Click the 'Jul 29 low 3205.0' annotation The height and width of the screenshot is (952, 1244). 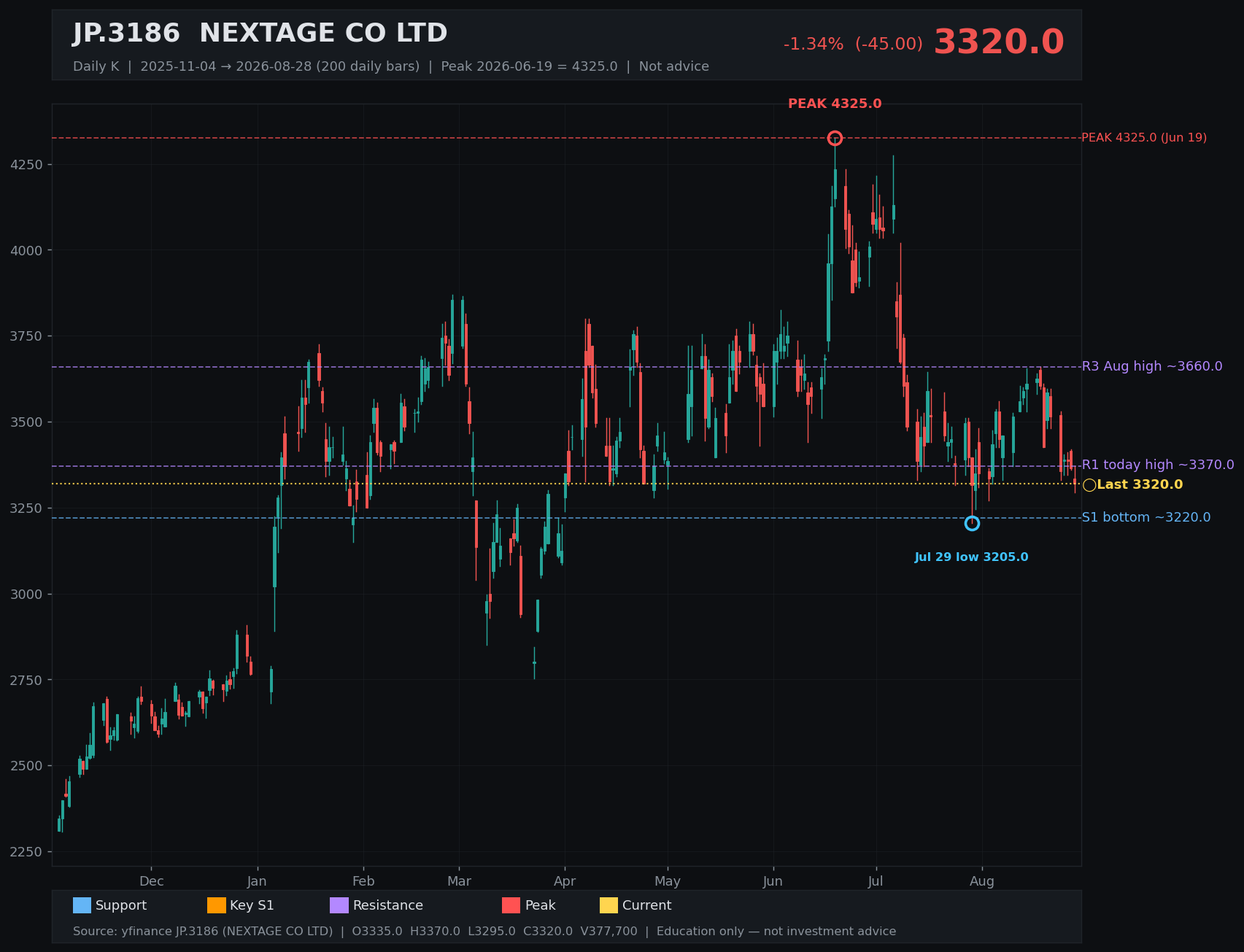972,557
